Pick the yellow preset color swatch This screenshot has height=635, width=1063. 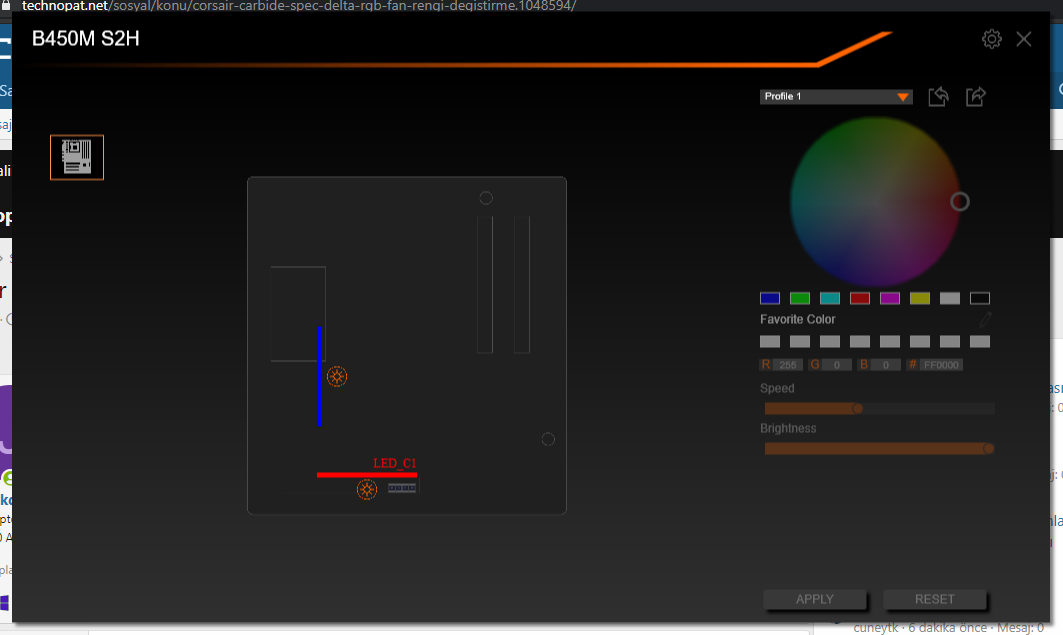(920, 298)
